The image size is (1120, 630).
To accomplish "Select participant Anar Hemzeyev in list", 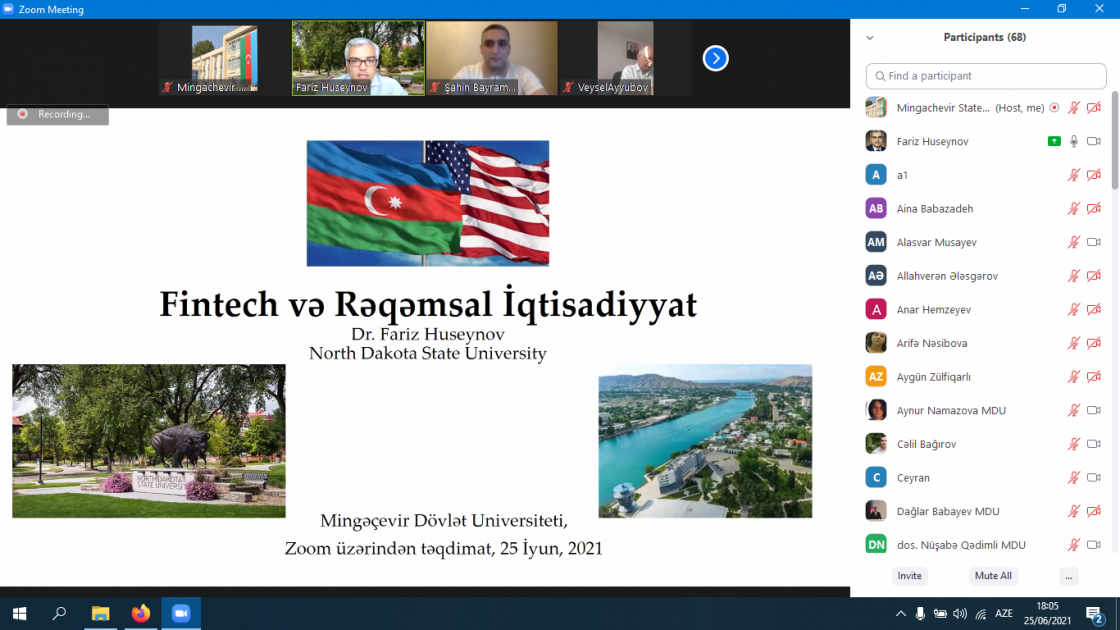I will point(985,309).
